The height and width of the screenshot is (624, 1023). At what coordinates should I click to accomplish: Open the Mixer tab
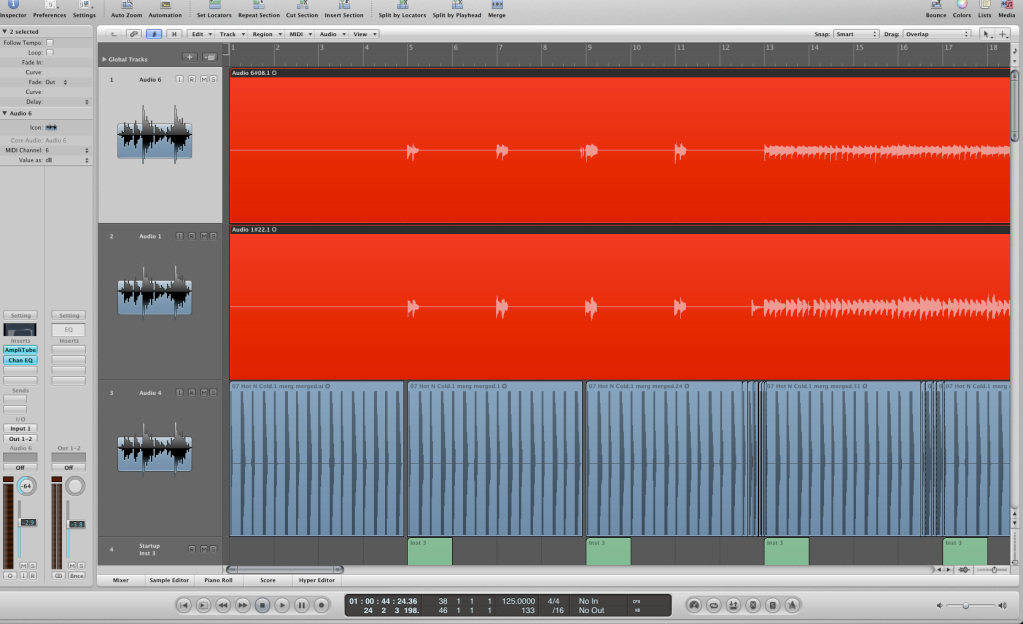pos(121,580)
